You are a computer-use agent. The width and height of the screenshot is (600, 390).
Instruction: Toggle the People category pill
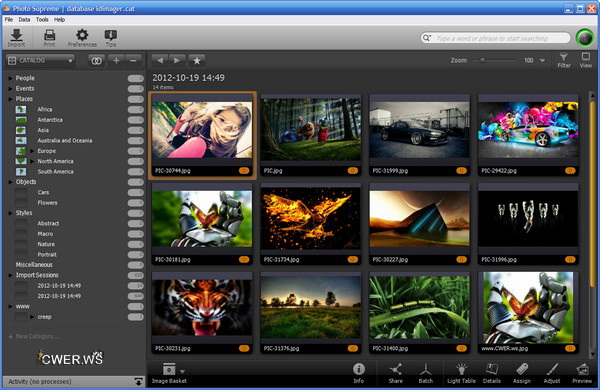point(135,78)
